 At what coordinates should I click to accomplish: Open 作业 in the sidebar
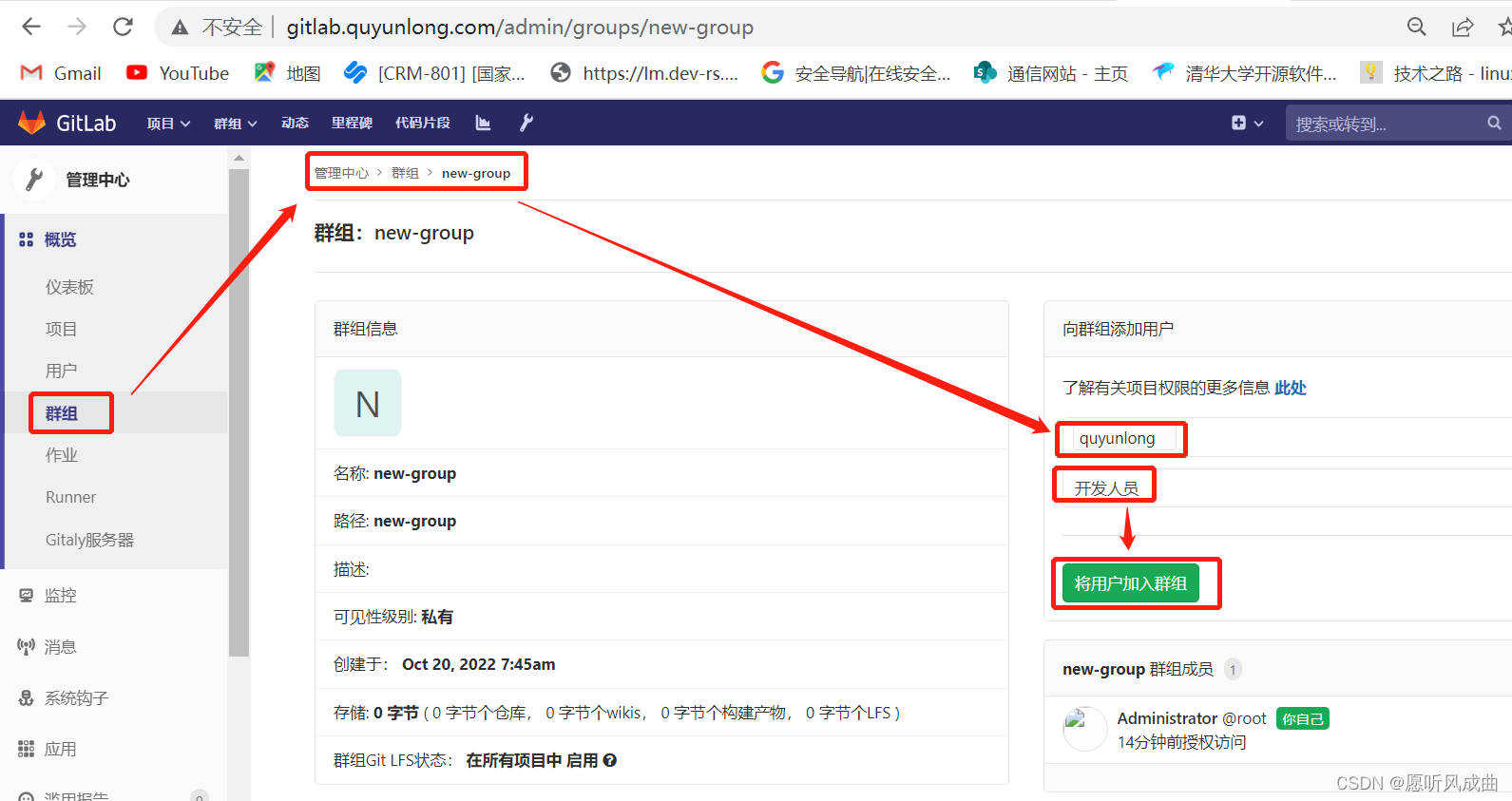62,455
